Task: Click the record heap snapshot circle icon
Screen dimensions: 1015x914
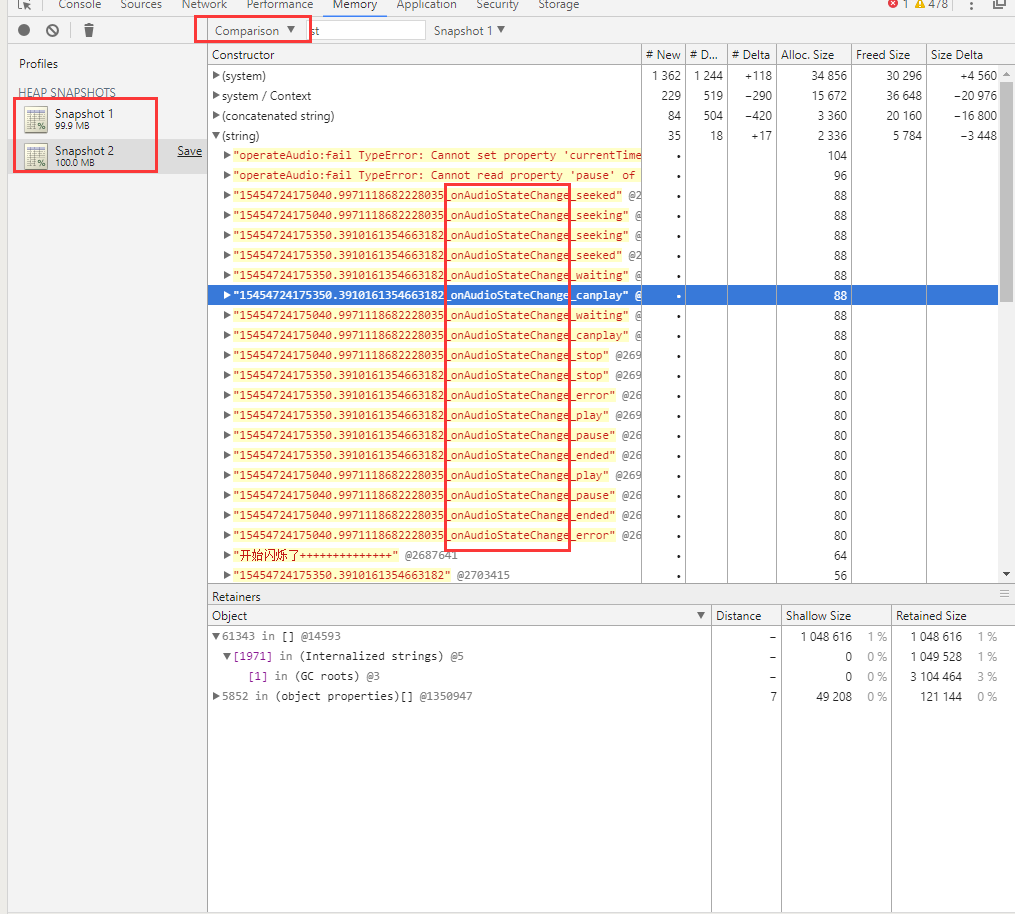Action: (24, 30)
